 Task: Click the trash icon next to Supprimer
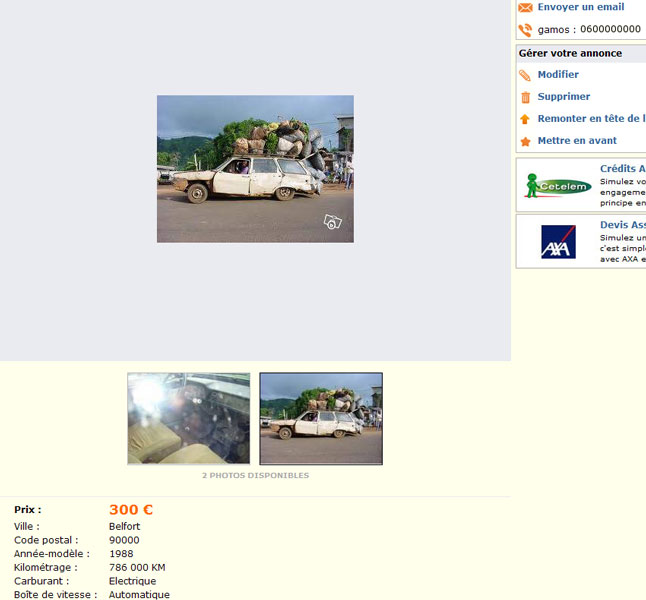point(525,97)
